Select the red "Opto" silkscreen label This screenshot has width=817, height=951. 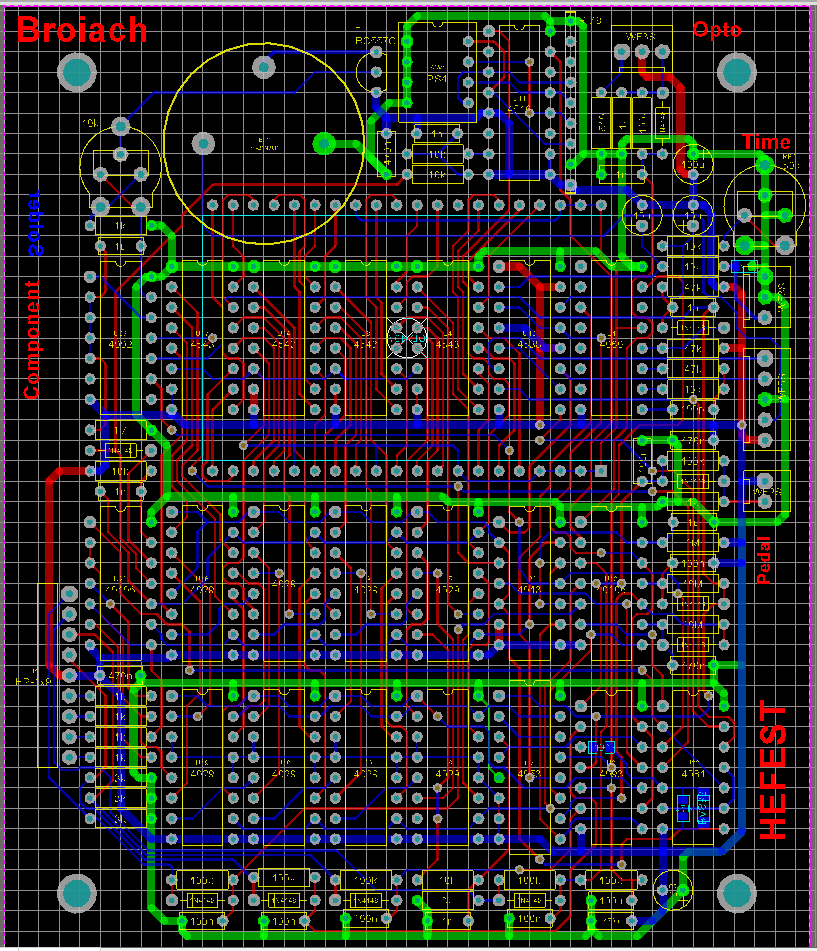coord(716,30)
